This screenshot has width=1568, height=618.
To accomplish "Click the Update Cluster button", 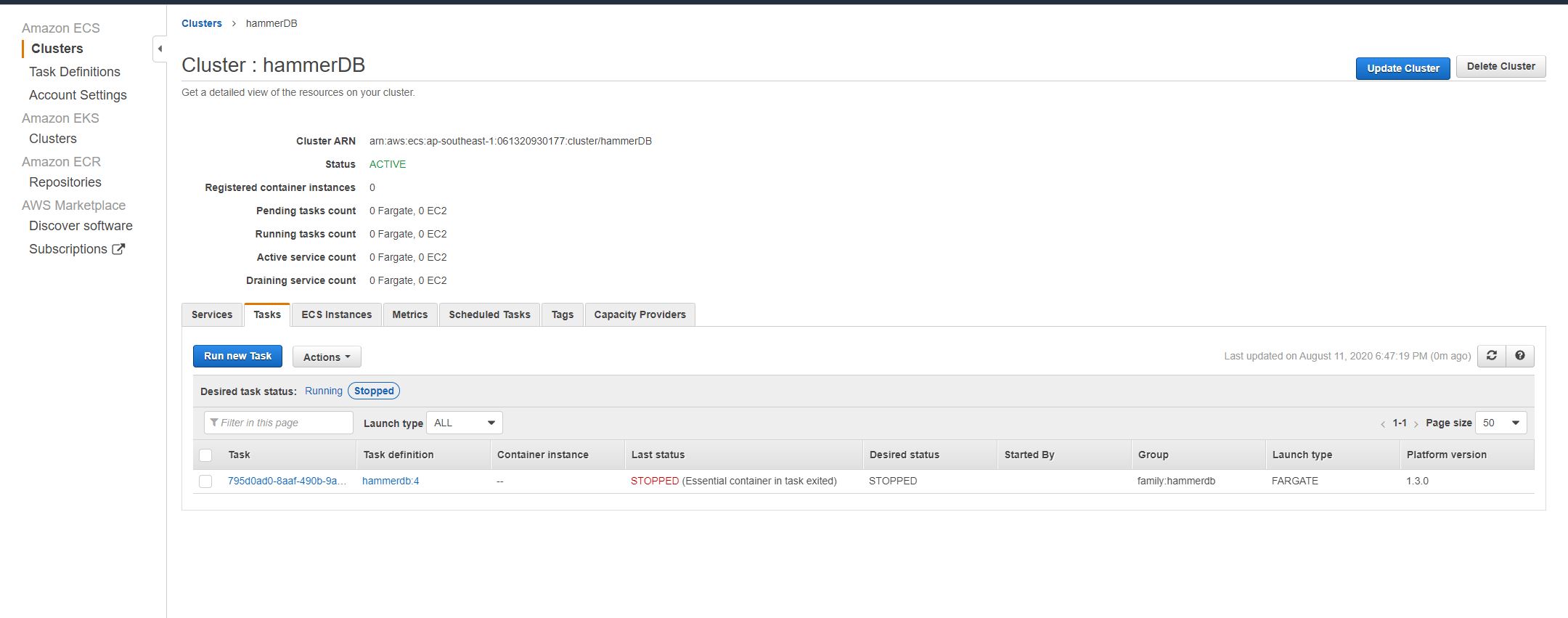I will (1402, 68).
